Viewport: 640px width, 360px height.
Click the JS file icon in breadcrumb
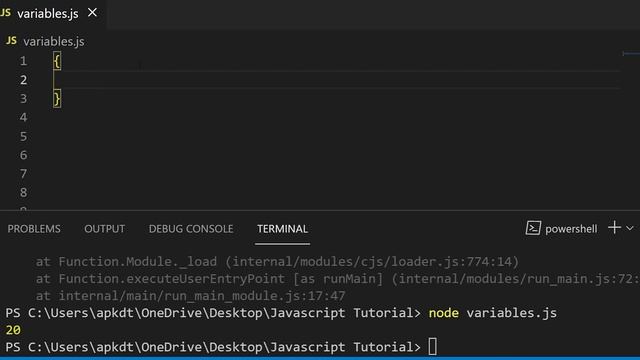point(11,41)
